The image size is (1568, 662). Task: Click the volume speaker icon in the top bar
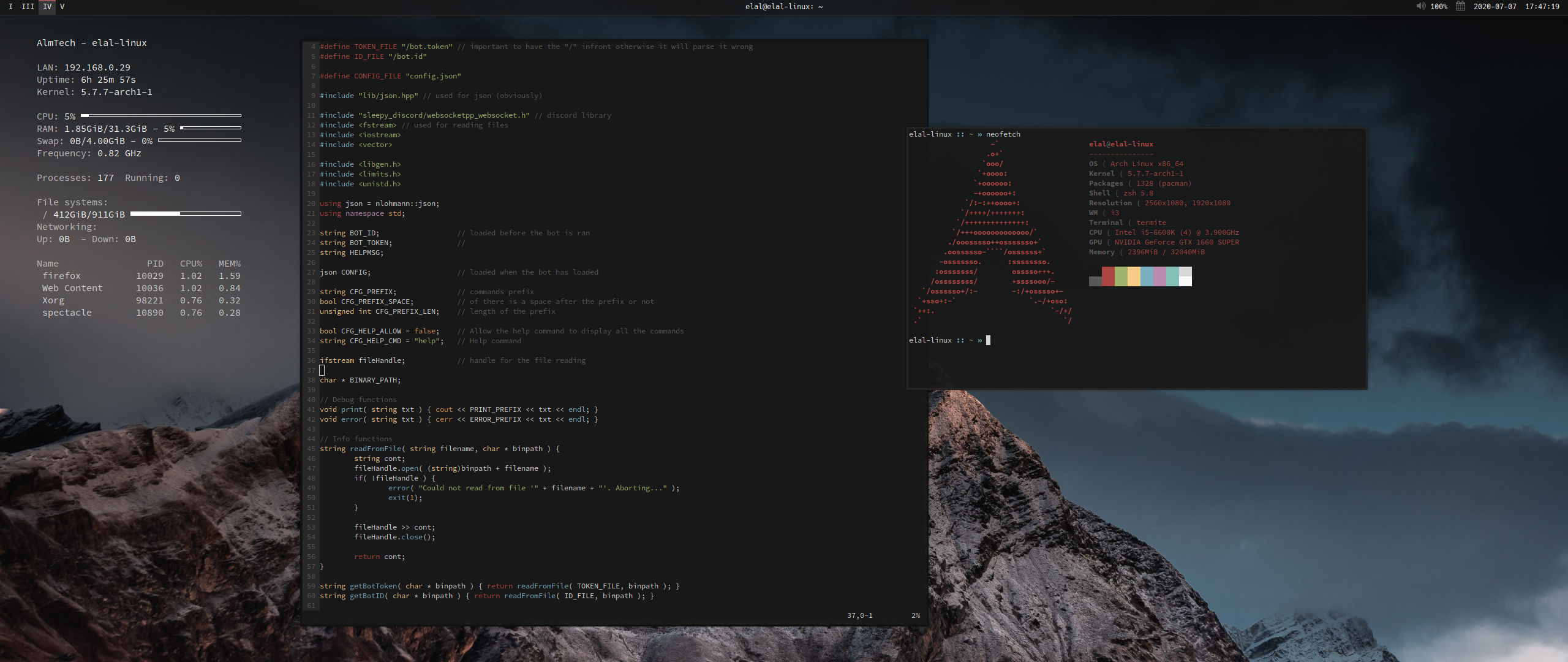(1420, 6)
